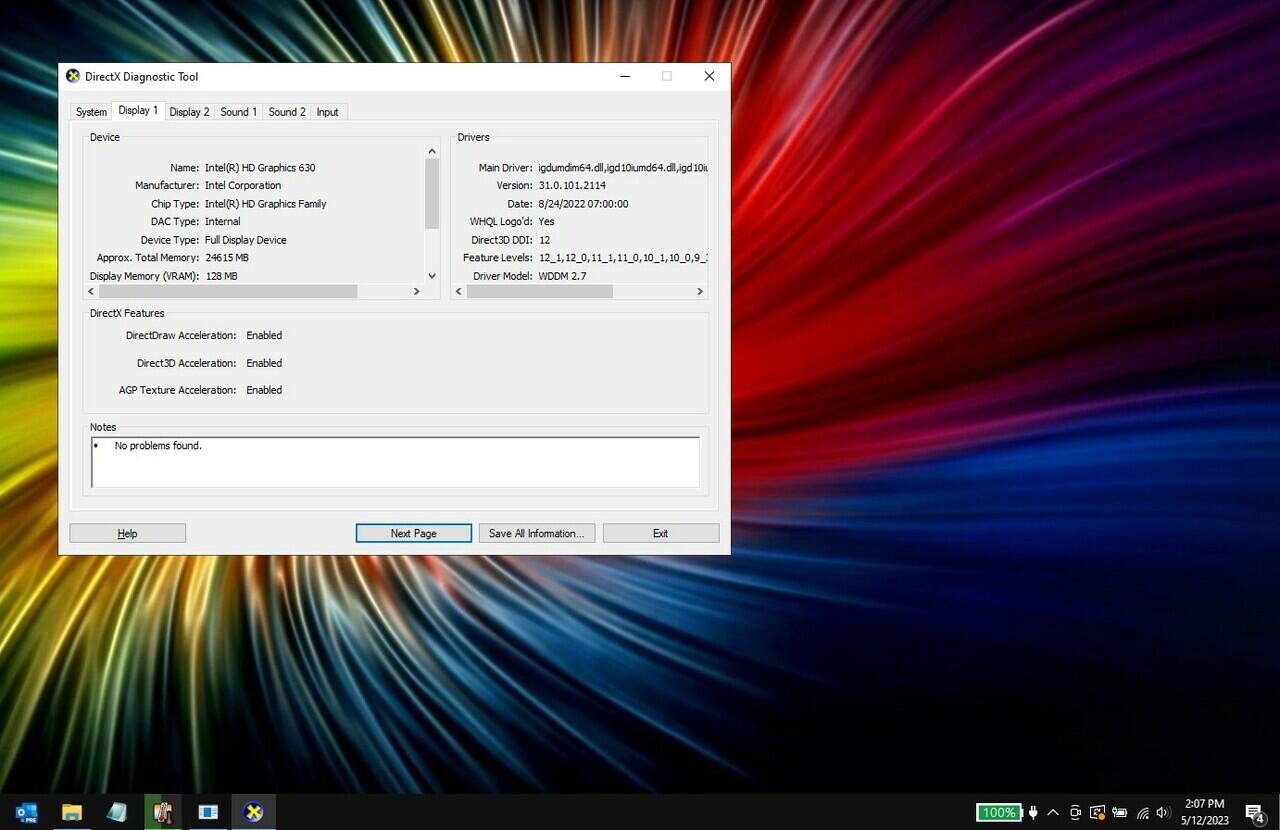Click main driver value igdumdim64.dll
Viewport: 1280px width, 830px height.
point(623,168)
